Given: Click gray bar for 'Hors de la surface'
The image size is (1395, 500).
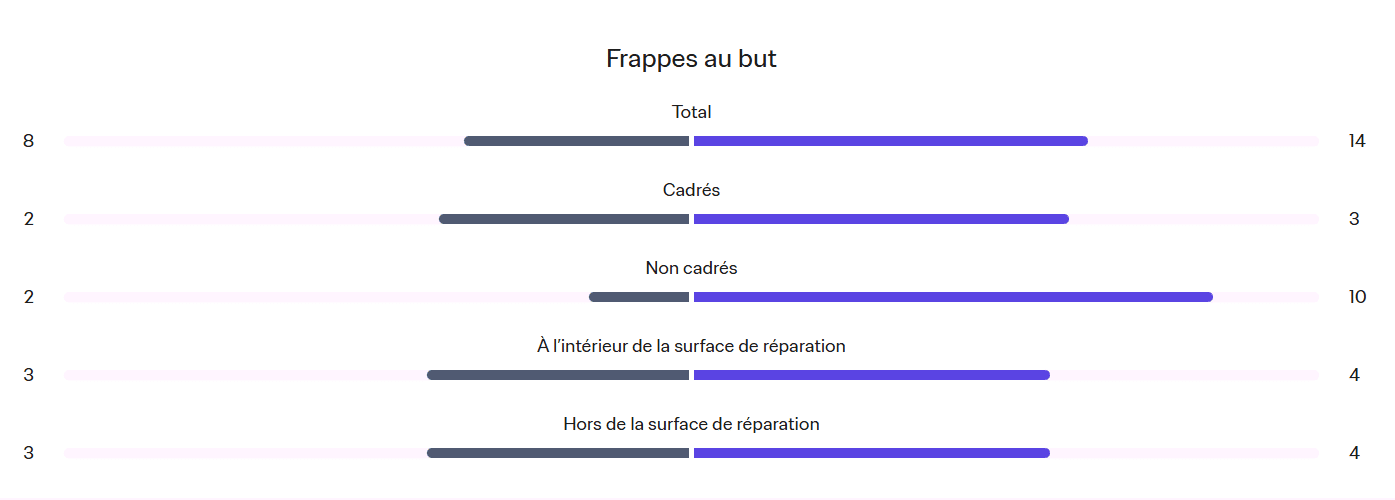Looking at the screenshot, I should [558, 453].
